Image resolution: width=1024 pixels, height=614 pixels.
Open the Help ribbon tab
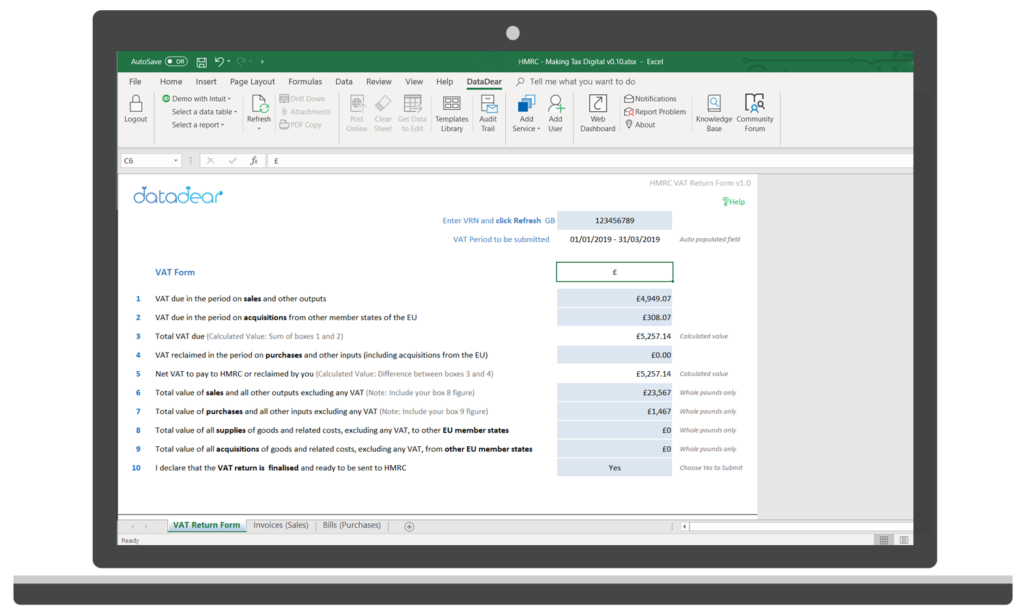(x=445, y=82)
